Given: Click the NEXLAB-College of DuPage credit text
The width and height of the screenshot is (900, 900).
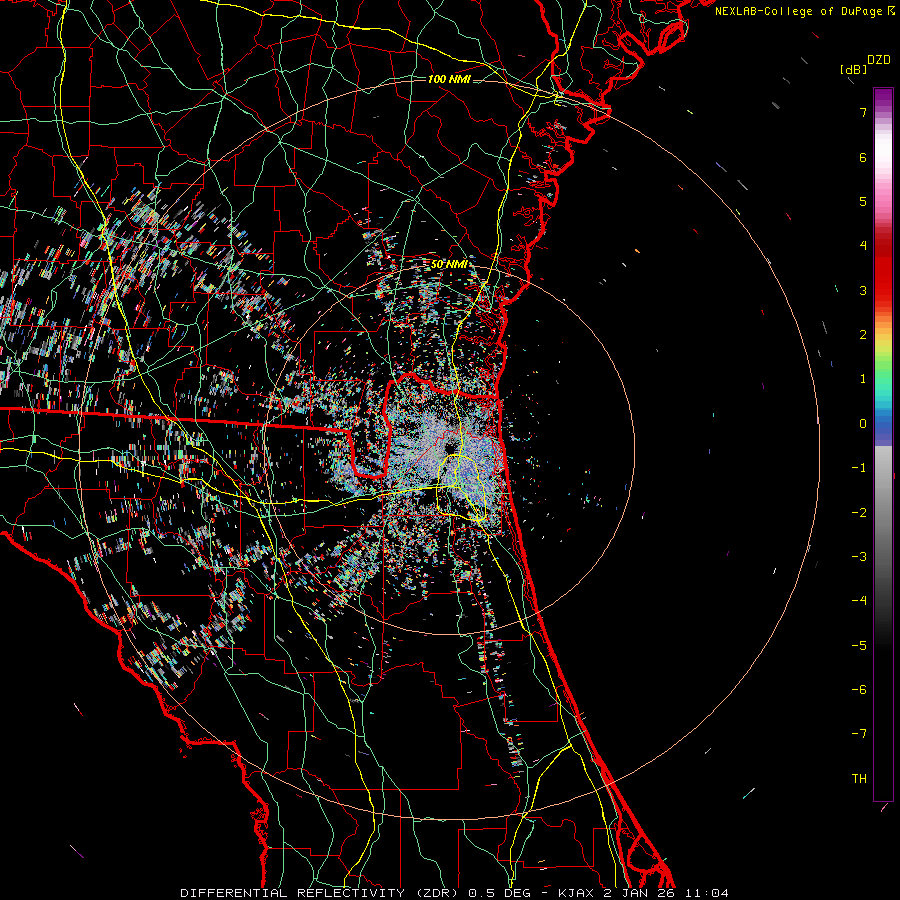Looking at the screenshot, I should pyautogui.click(x=805, y=11).
